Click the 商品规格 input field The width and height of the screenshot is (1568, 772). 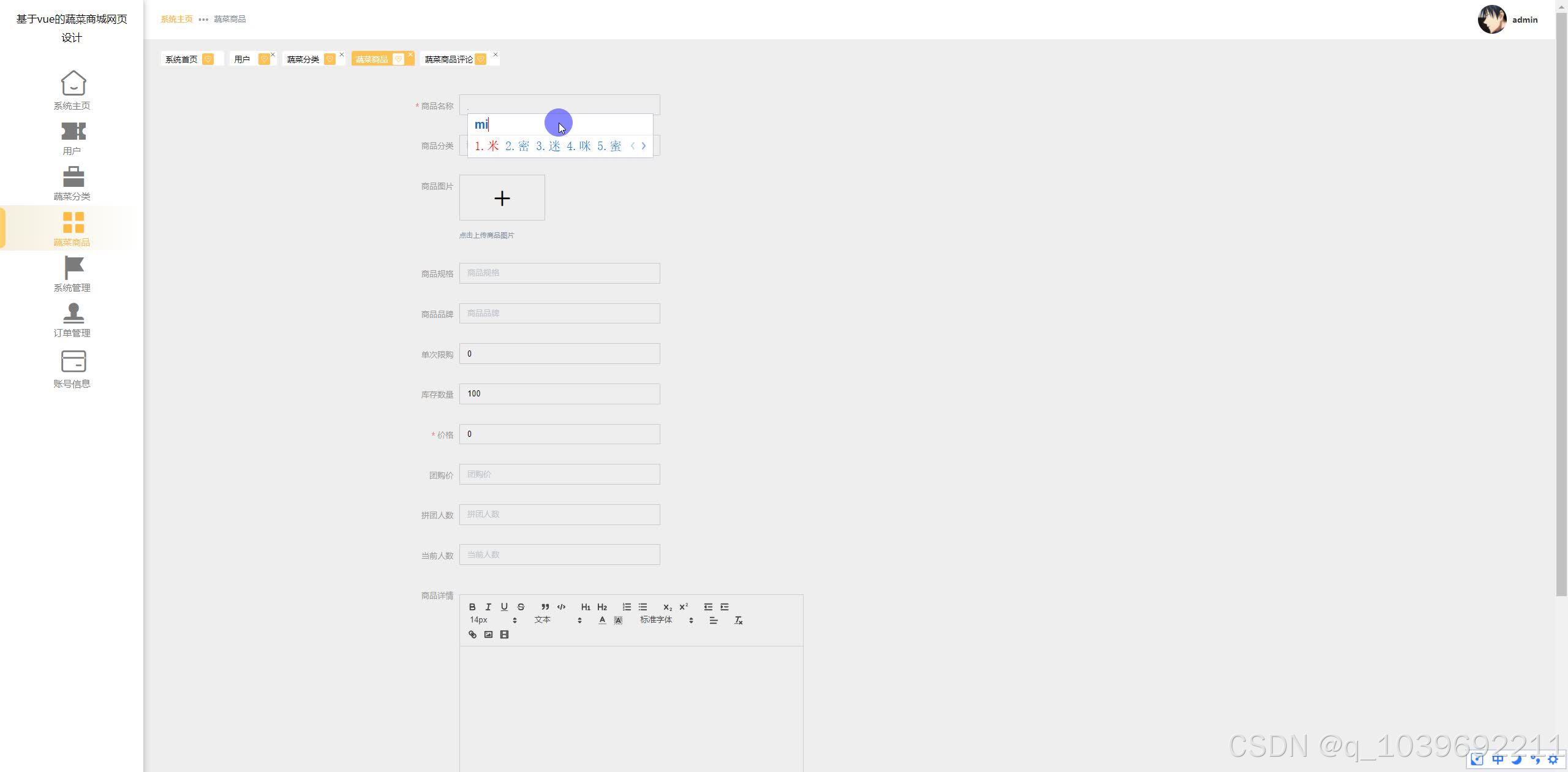tap(559, 273)
